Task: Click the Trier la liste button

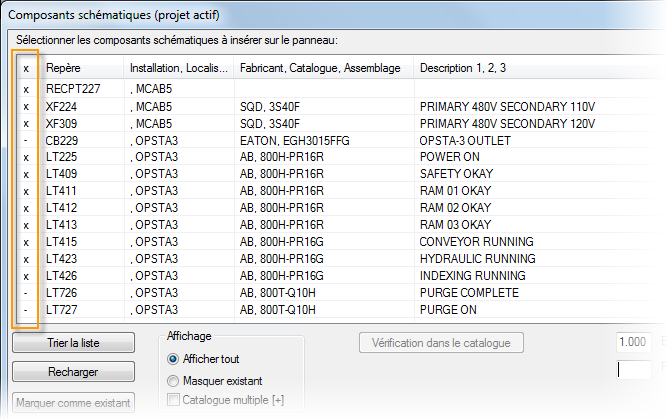Action: 74,343
